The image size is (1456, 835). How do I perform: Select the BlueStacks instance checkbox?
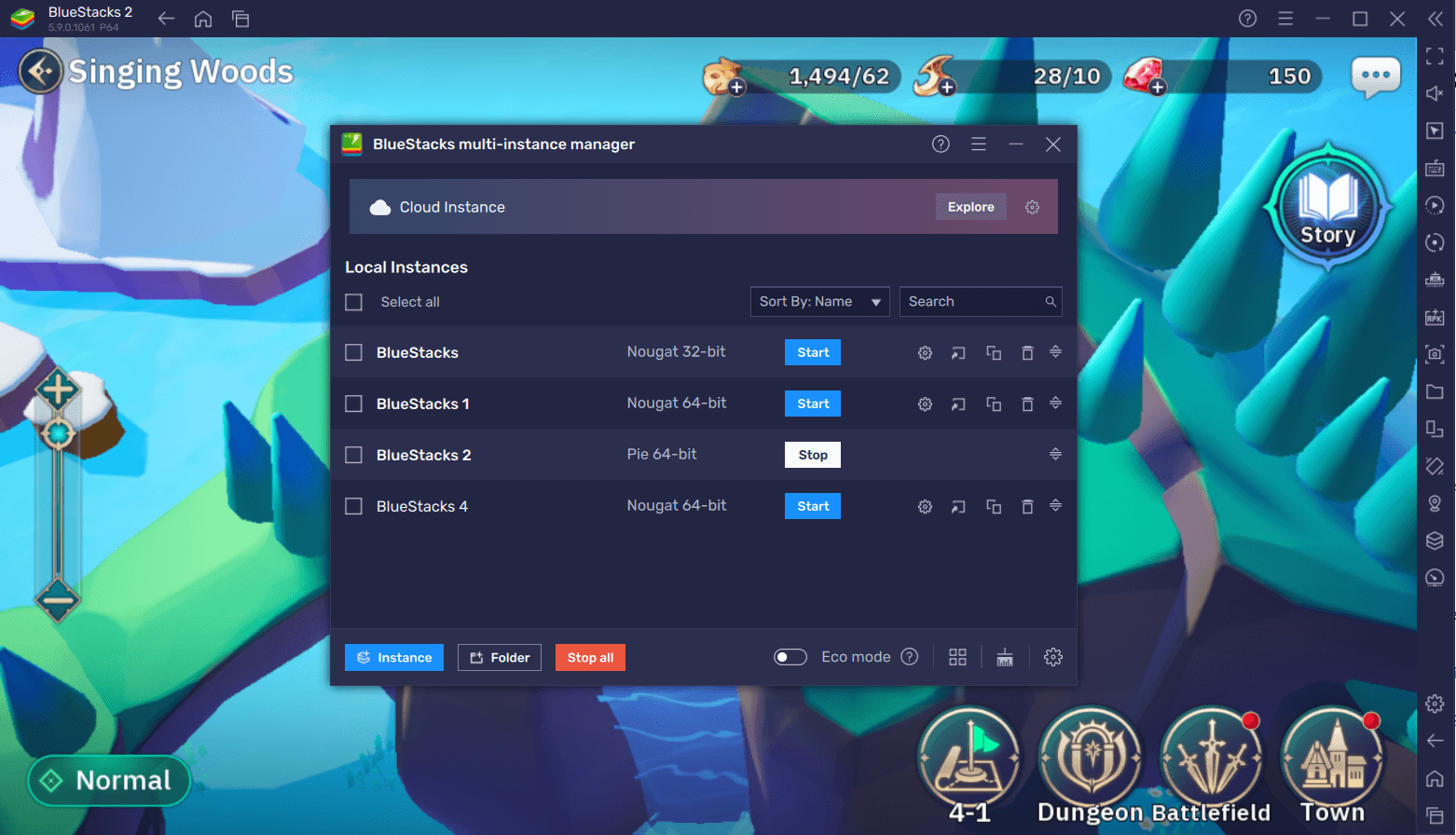point(354,353)
